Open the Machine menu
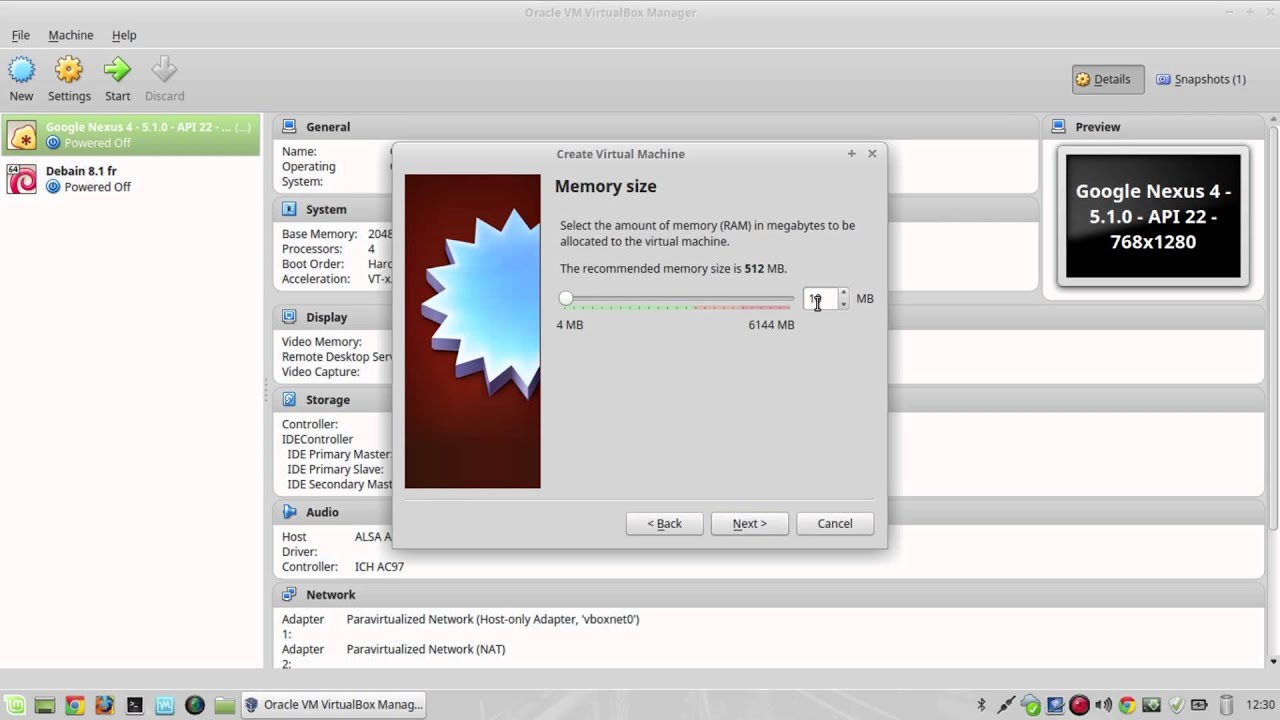Viewport: 1280px width, 720px height. click(71, 35)
